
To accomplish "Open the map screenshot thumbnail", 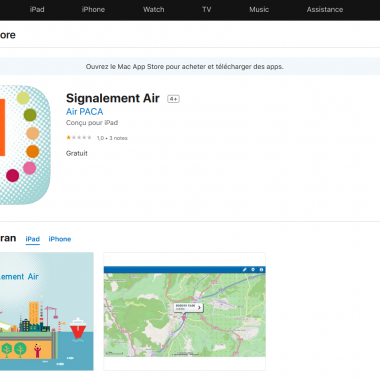I will point(185,311).
